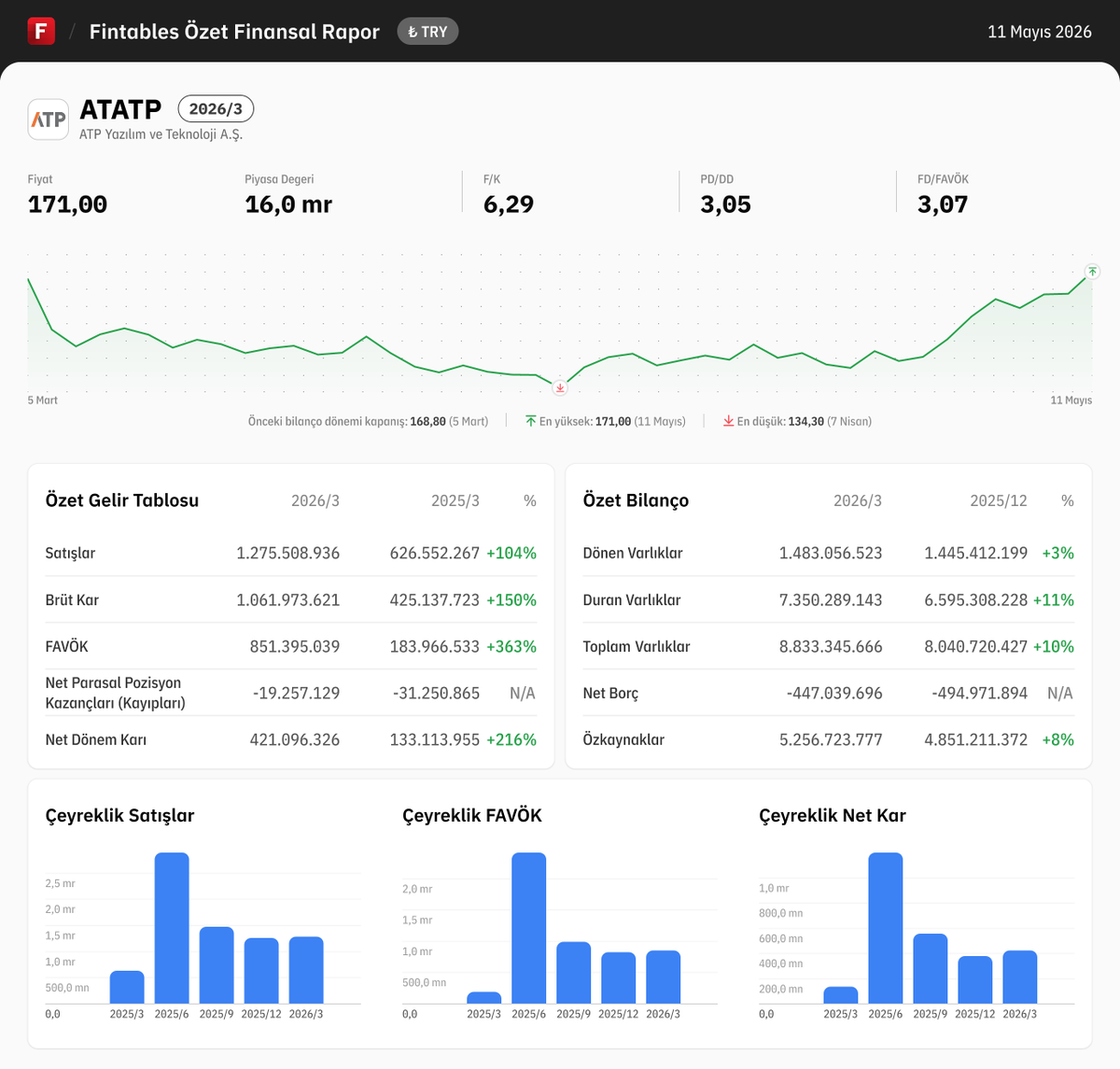Click the Çeyreklik Net Kar chart title
Screen dimensions: 1120x1069
(833, 815)
